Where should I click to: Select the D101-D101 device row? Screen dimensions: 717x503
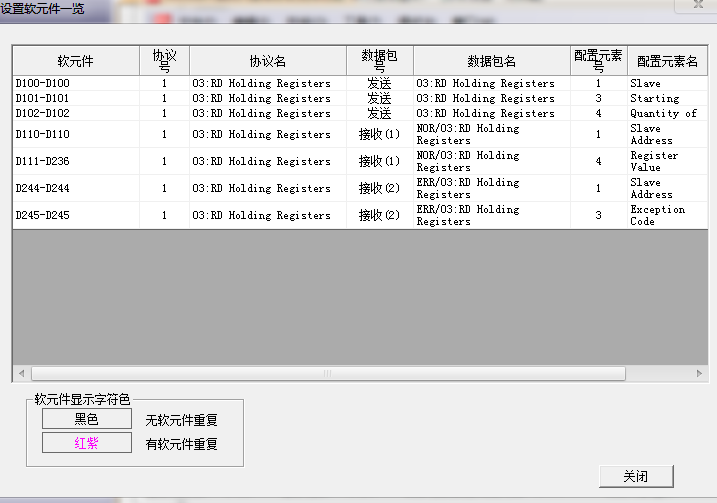[x=42, y=99]
